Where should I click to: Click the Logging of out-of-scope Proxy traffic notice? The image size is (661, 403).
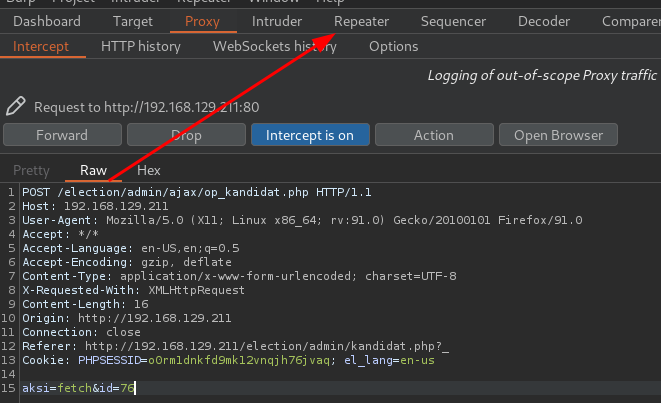(542, 75)
